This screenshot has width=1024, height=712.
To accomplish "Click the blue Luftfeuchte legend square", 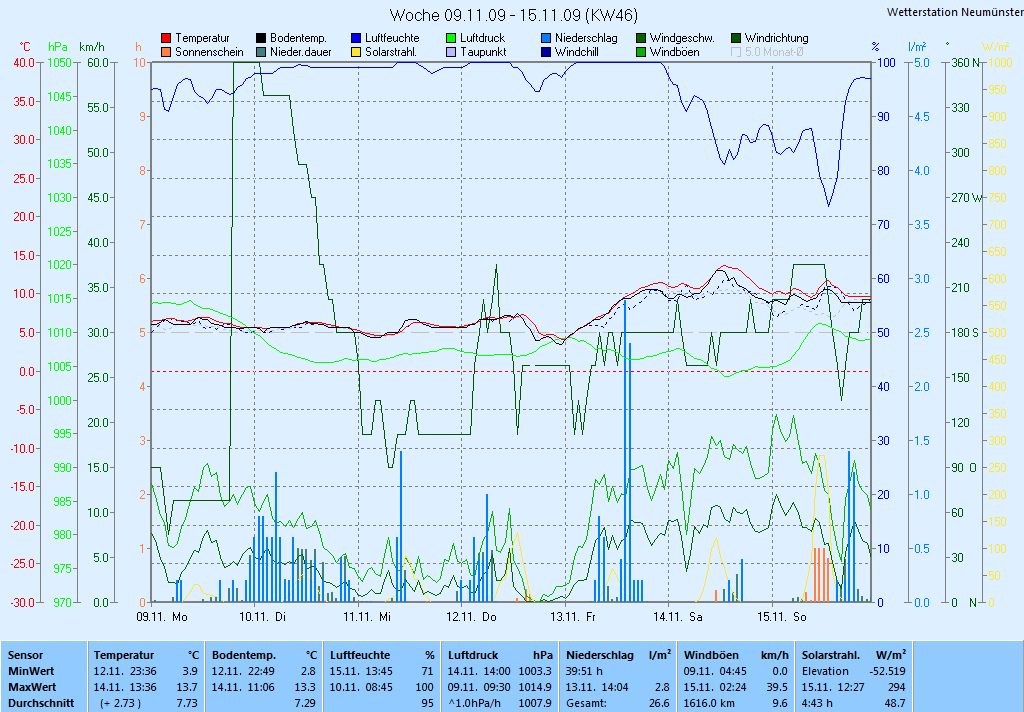I will click(356, 38).
